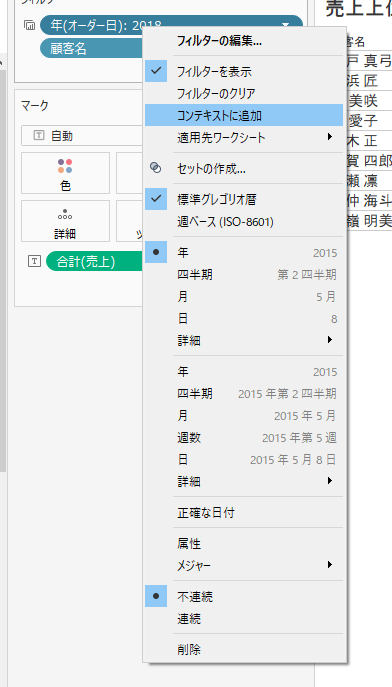
Task: Select 標準グレゴリオ暦 calendar option
Action: click(244, 199)
